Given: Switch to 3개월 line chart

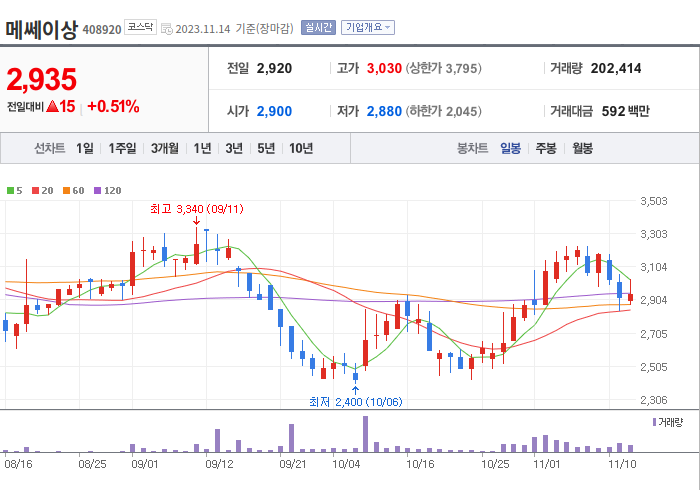Looking at the screenshot, I should (165, 148).
